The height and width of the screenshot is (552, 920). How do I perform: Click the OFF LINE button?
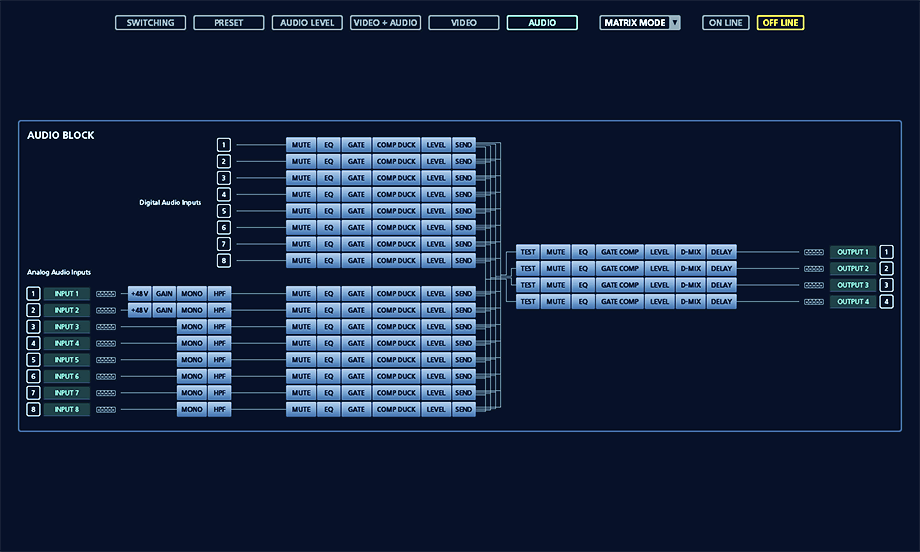click(x=780, y=23)
